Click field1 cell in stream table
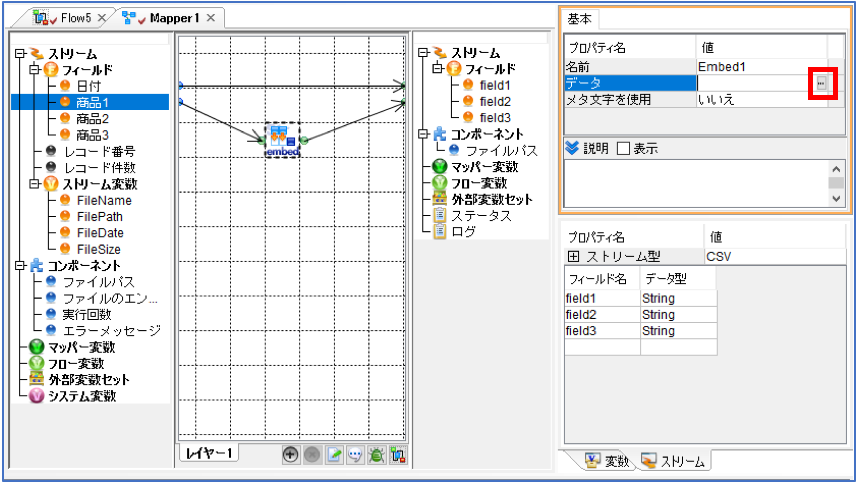858x482 pixels. click(602, 298)
